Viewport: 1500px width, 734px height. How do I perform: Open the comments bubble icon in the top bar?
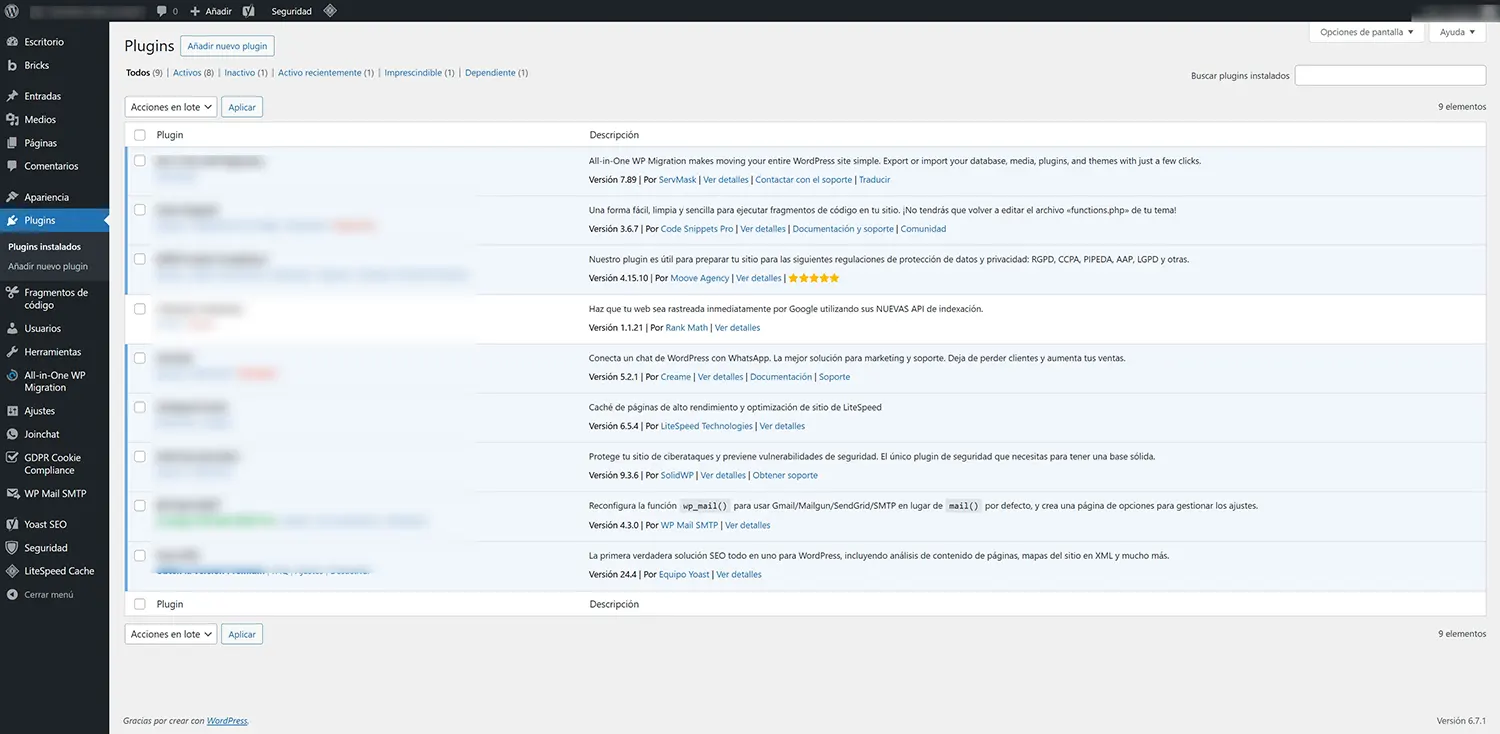[160, 11]
